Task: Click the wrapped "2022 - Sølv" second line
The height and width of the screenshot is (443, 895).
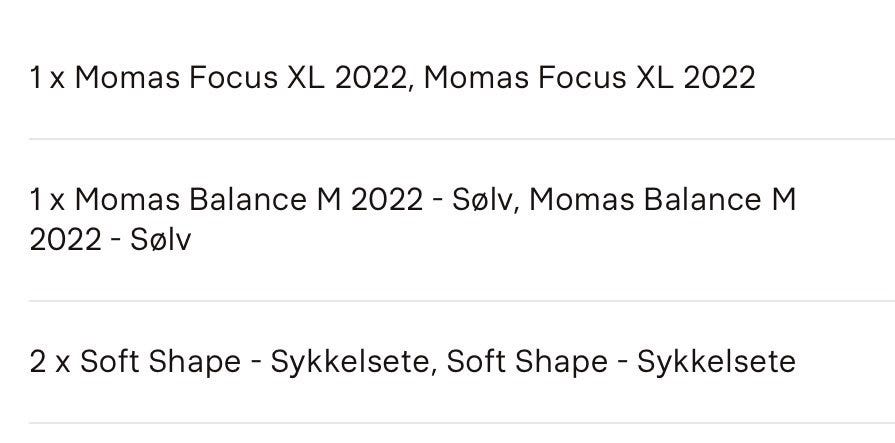Action: (110, 240)
